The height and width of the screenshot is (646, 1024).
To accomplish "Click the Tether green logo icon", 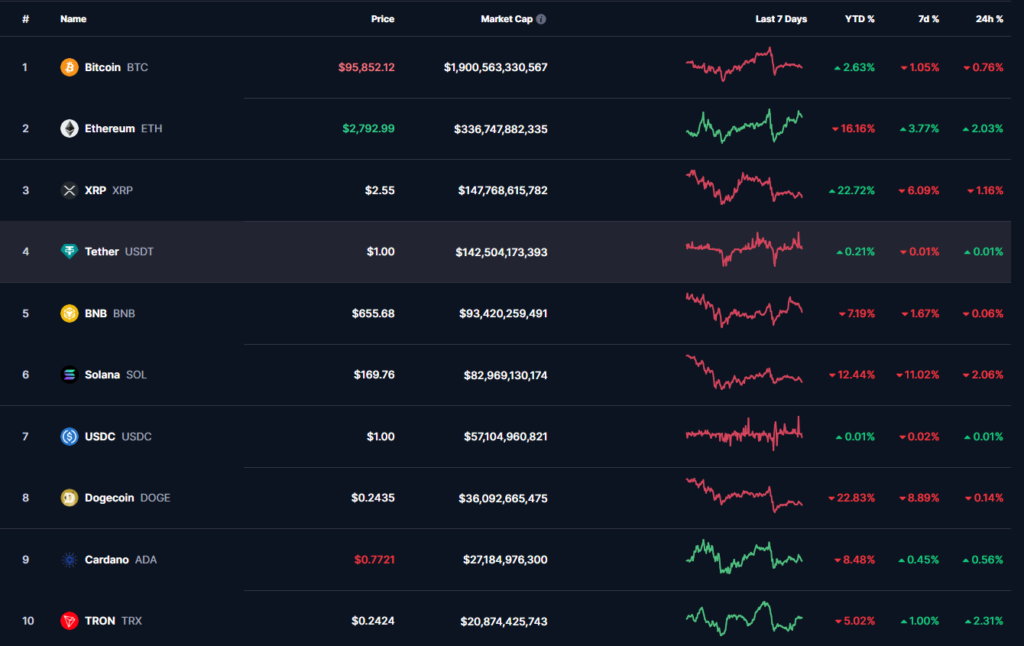I will pos(69,252).
